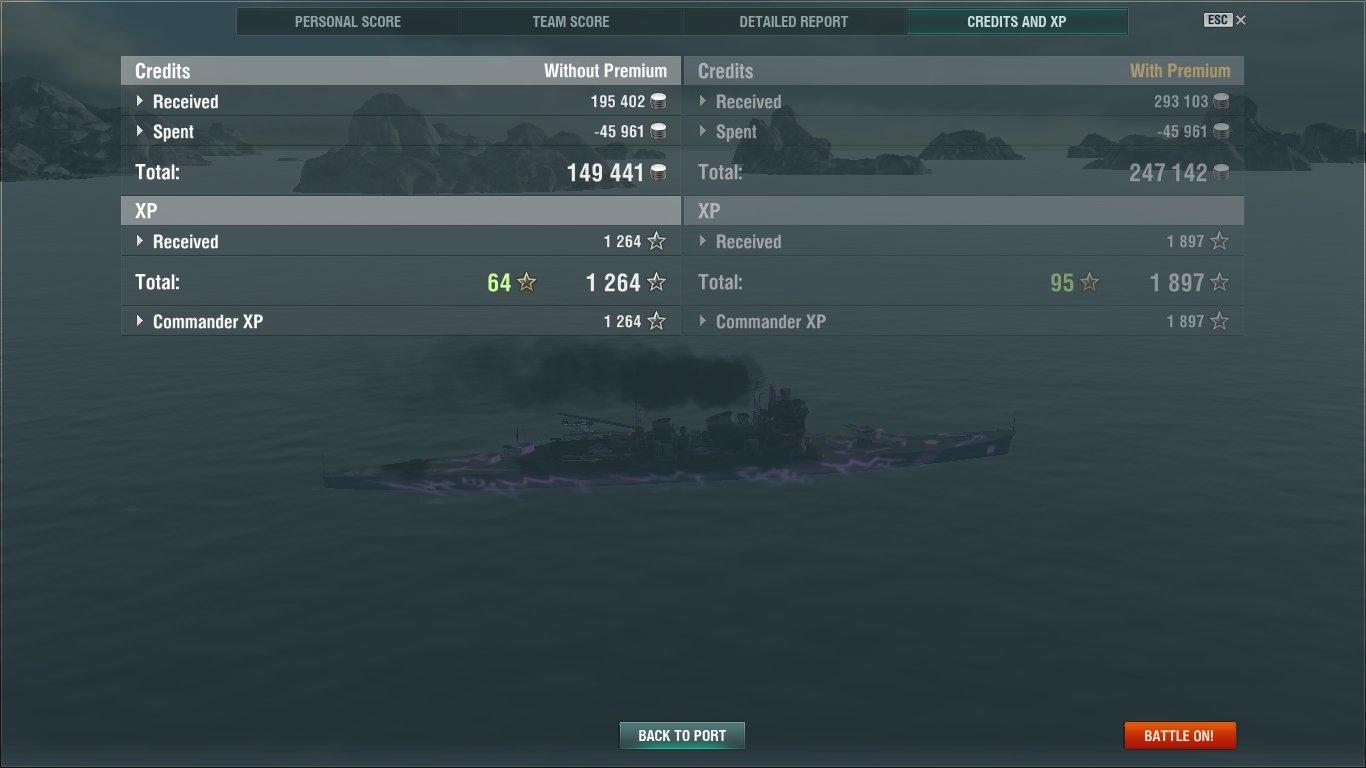Close the report with the ESC X icon
This screenshot has width=1366, height=768.
click(1225, 20)
